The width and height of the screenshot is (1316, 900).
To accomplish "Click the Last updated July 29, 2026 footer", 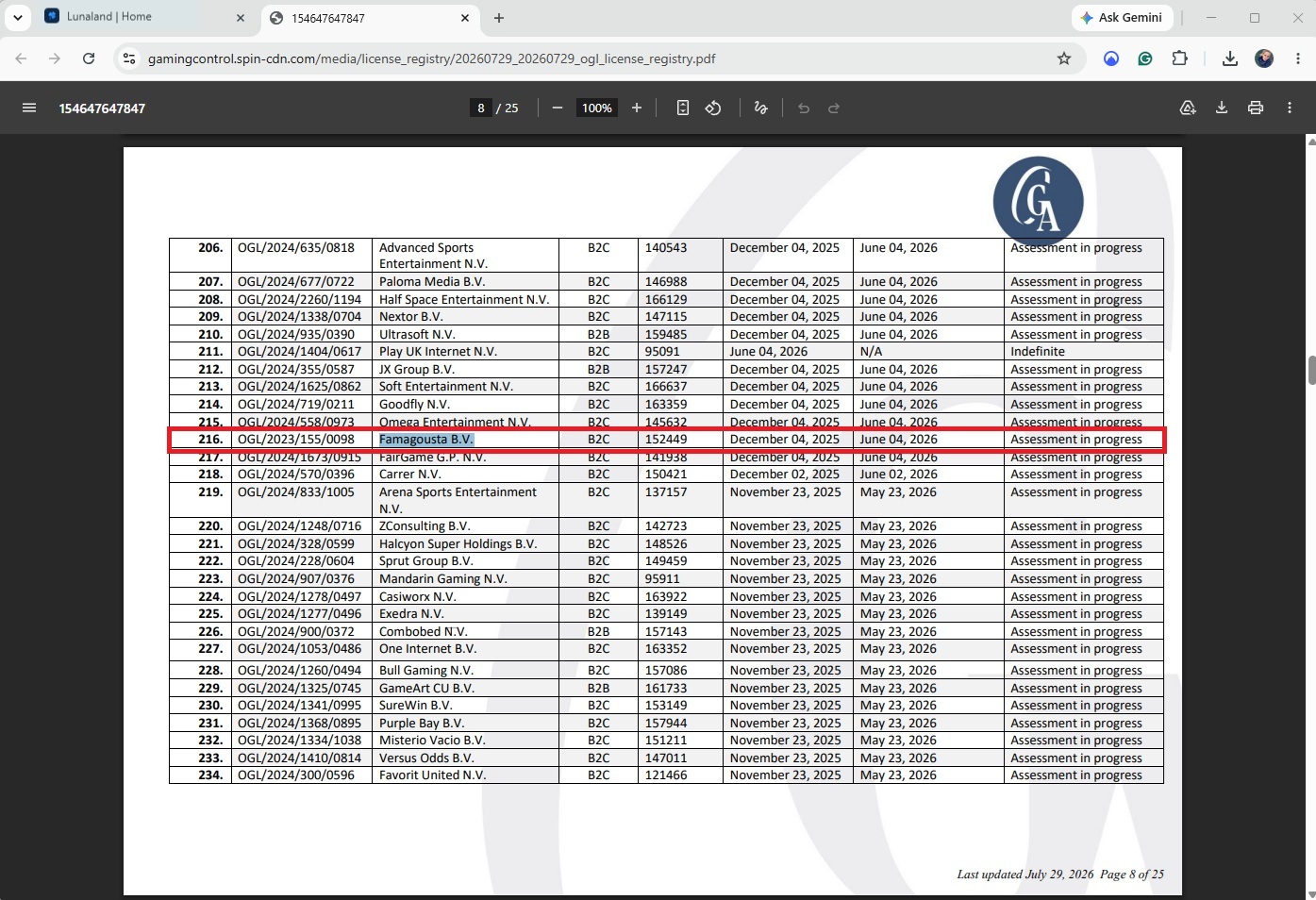I will tap(1025, 875).
